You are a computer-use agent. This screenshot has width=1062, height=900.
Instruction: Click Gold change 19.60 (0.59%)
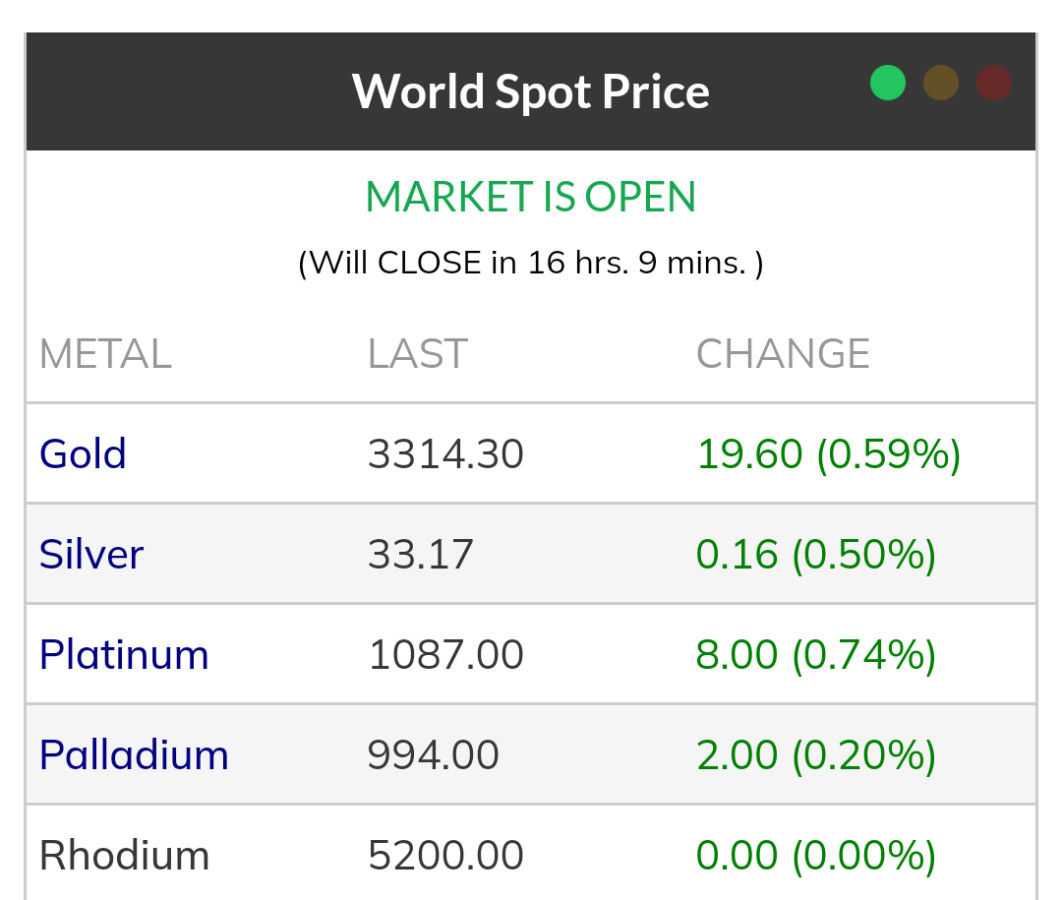pos(828,454)
